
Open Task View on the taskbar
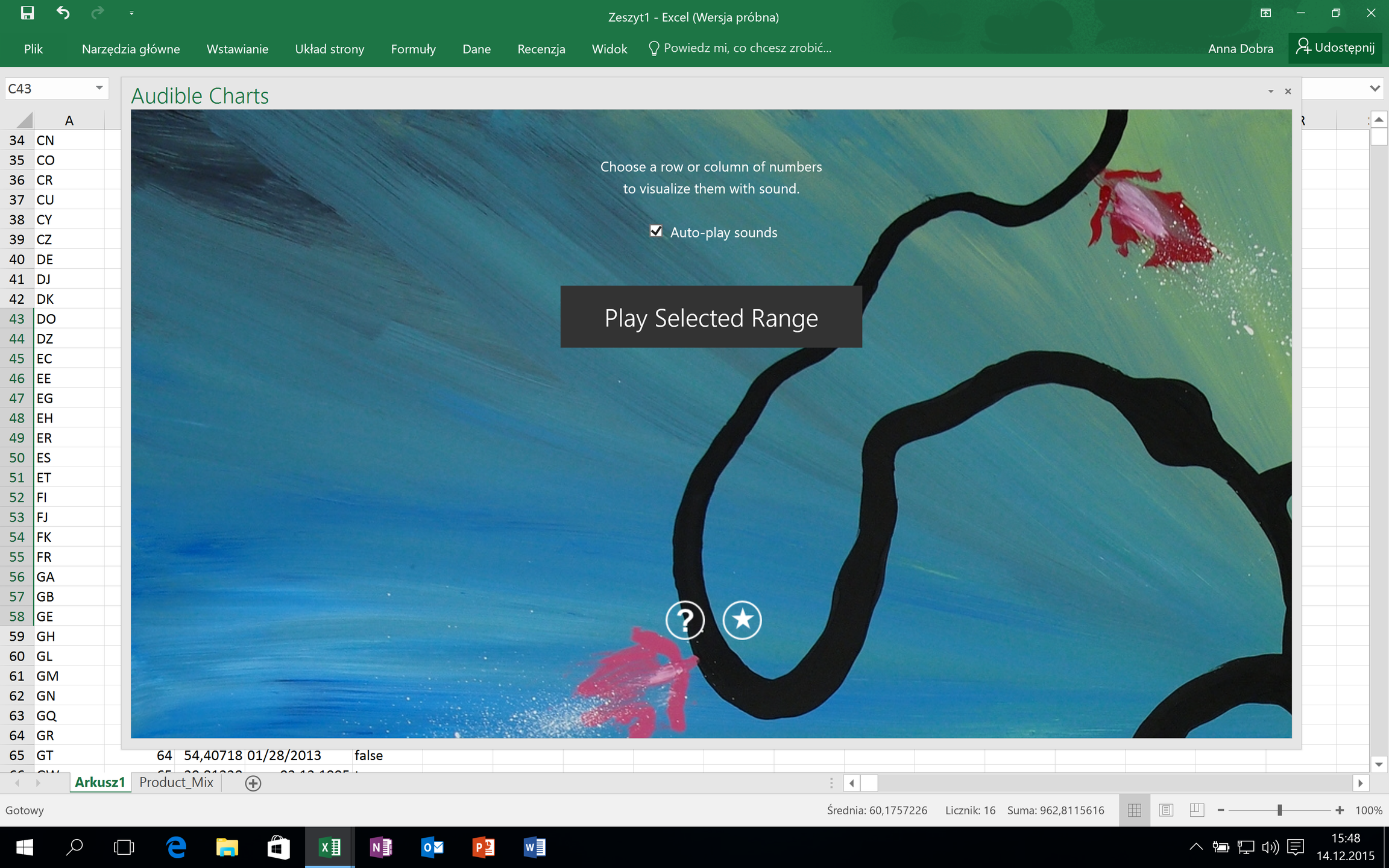coord(124,848)
